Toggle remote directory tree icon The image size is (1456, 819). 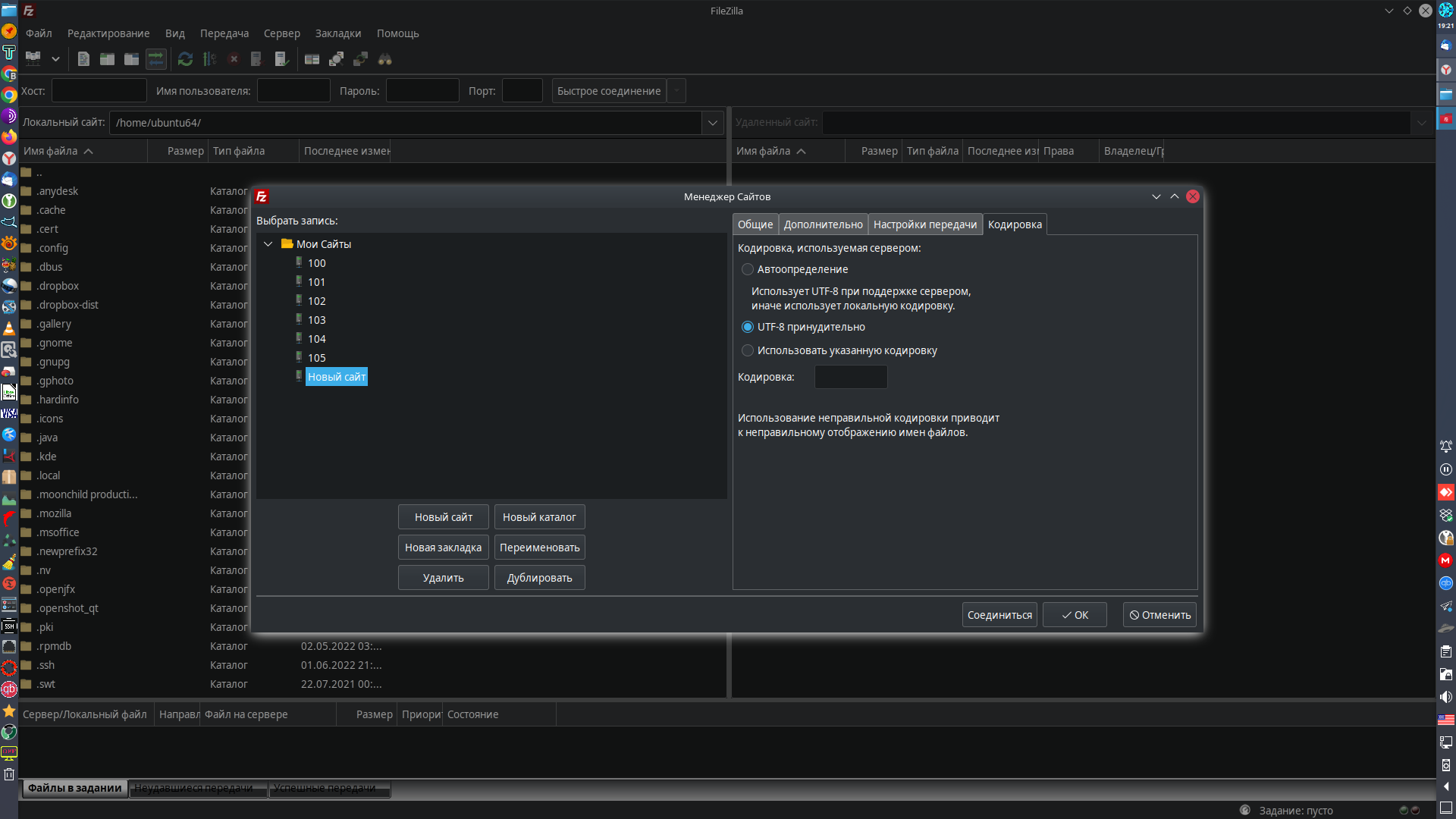pyautogui.click(x=132, y=58)
